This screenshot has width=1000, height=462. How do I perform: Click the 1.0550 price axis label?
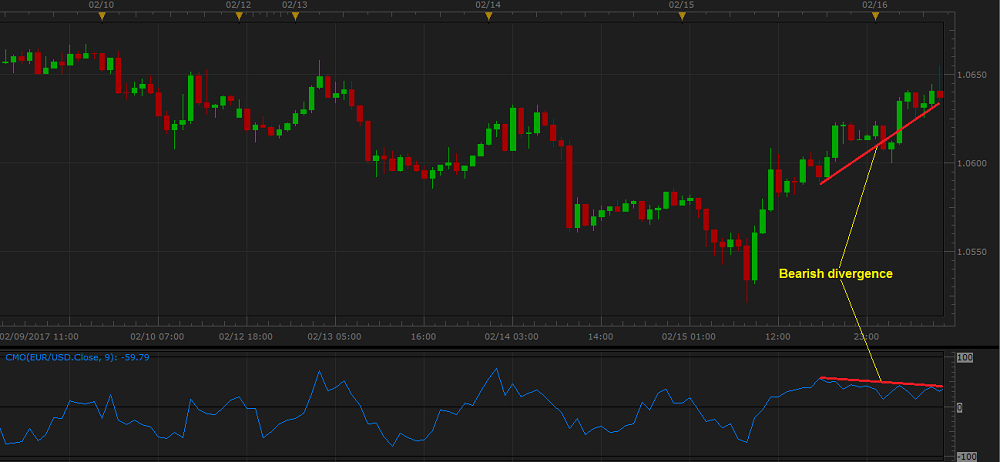click(x=974, y=252)
